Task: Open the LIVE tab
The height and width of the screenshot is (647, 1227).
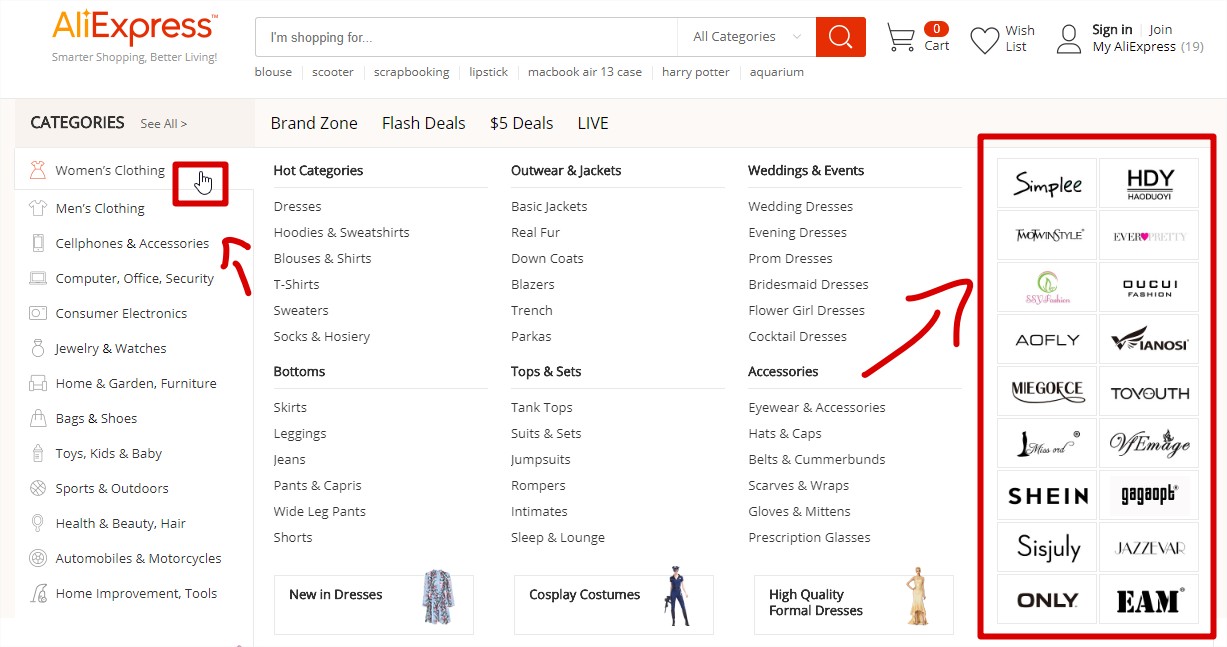Action: click(x=593, y=123)
